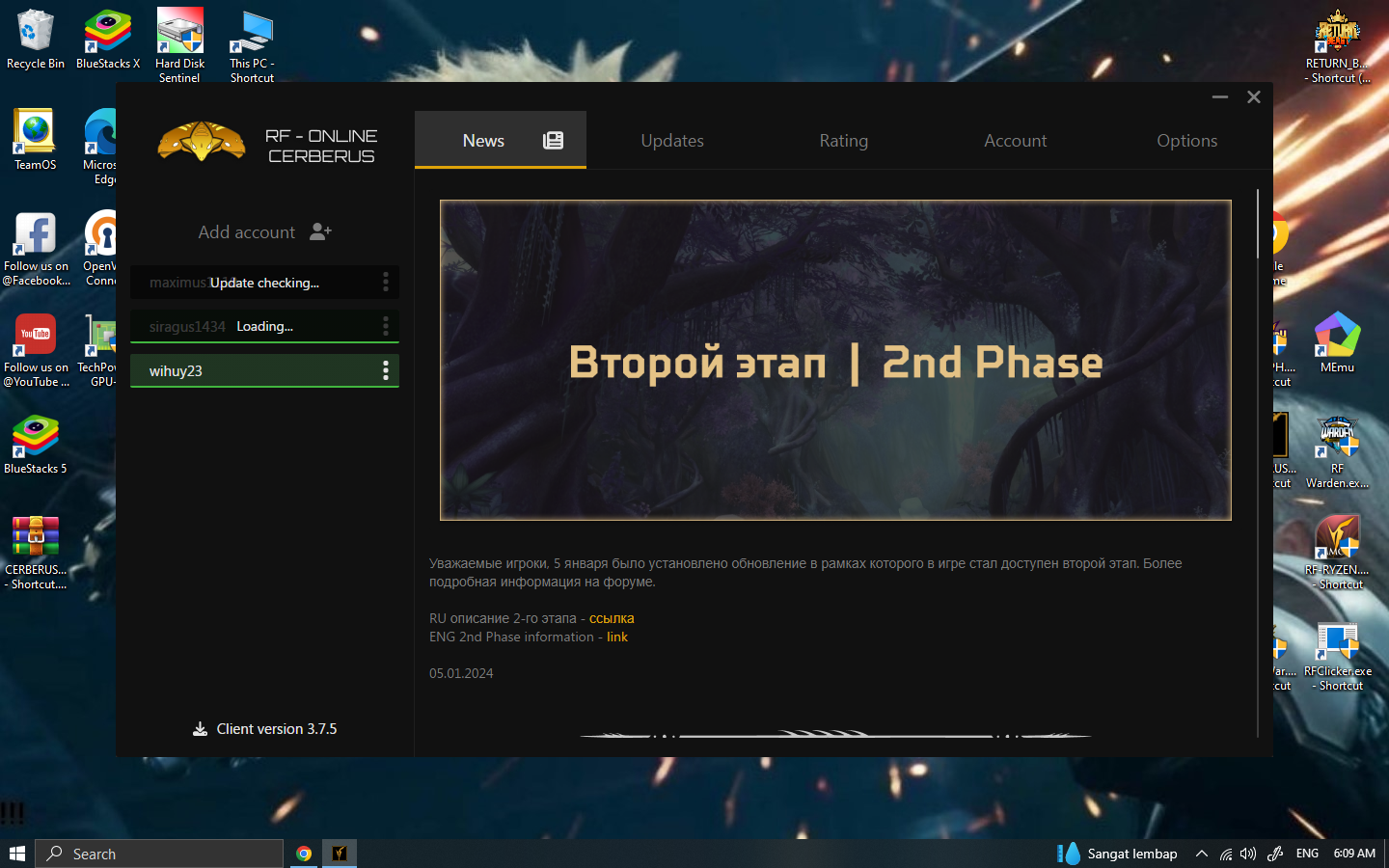
Task: Click the Client version 3.7.5 label
Action: [x=277, y=729]
